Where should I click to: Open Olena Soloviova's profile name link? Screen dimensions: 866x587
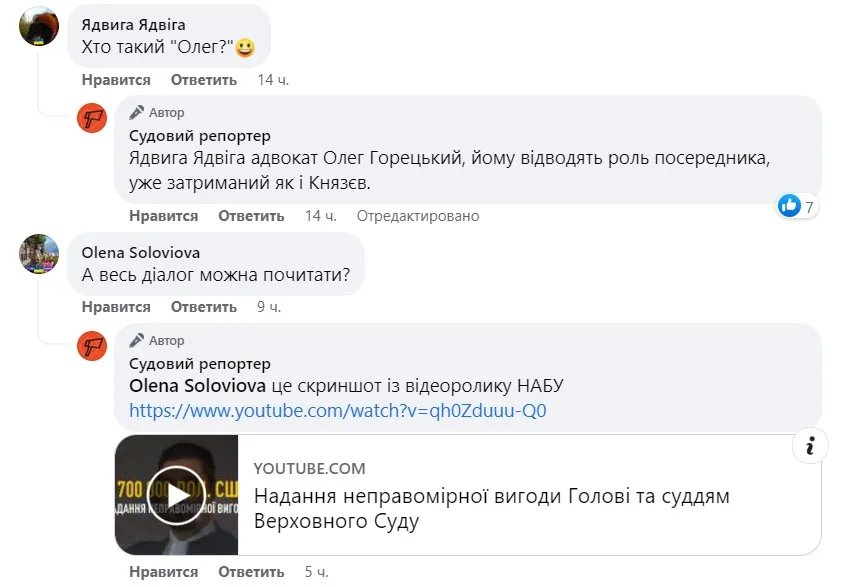pos(140,253)
